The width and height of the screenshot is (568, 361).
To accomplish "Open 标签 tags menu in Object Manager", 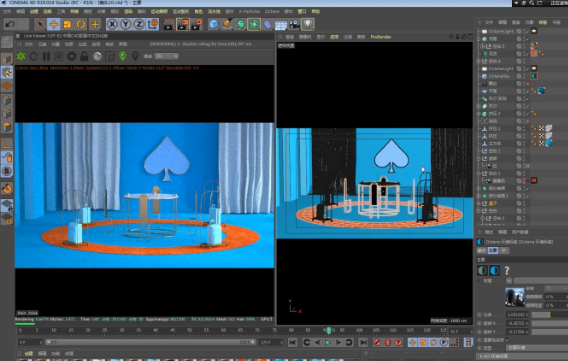I will coord(543,22).
